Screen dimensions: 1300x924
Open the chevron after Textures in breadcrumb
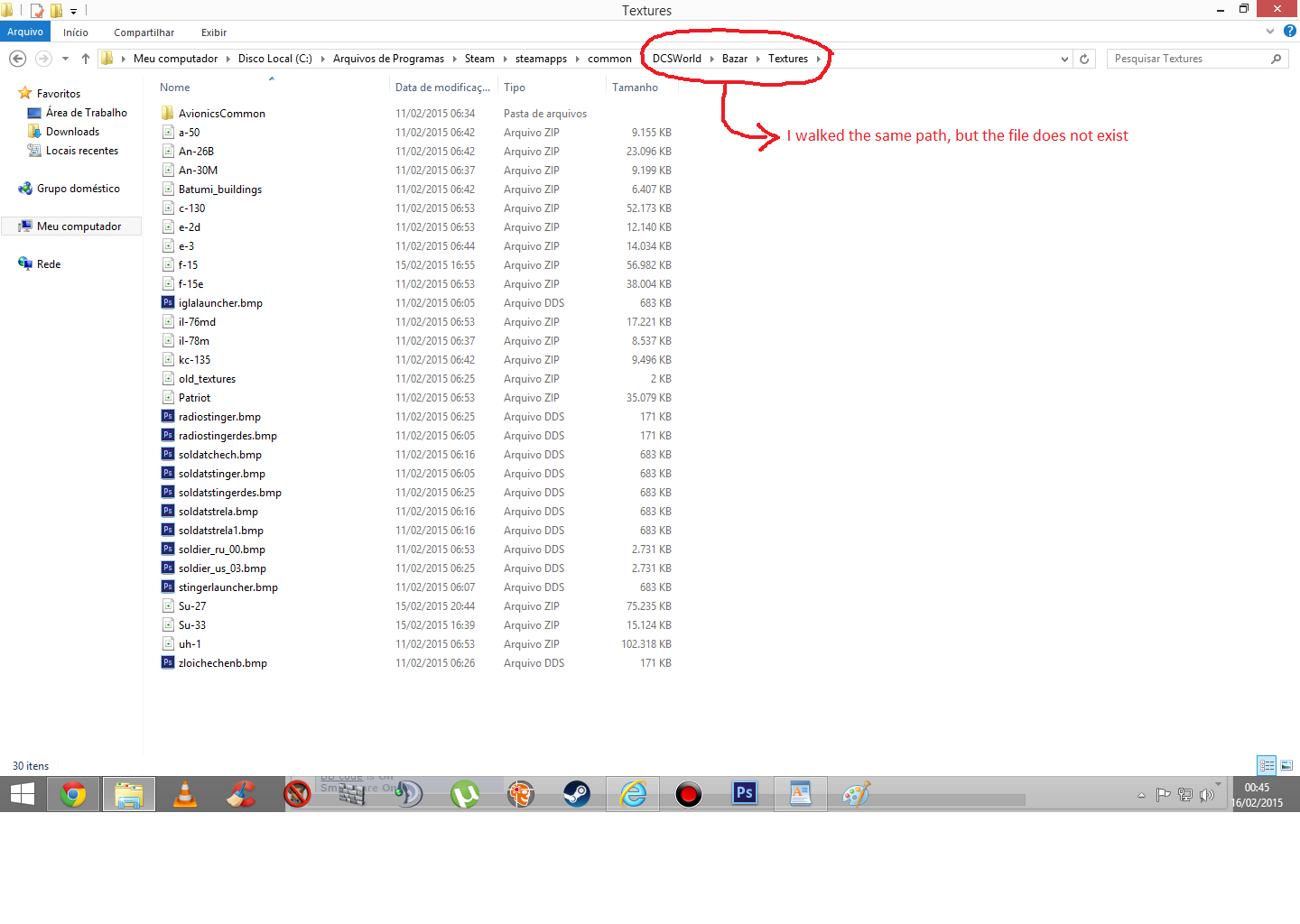pyautogui.click(x=819, y=59)
